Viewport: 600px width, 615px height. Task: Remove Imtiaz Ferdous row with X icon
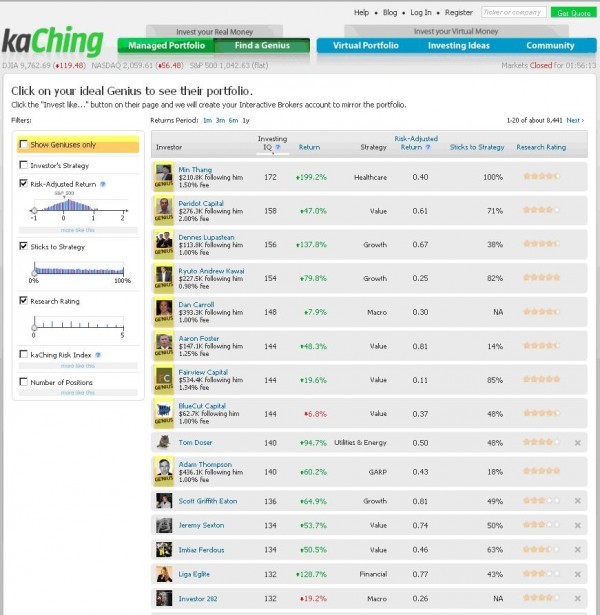click(x=577, y=549)
